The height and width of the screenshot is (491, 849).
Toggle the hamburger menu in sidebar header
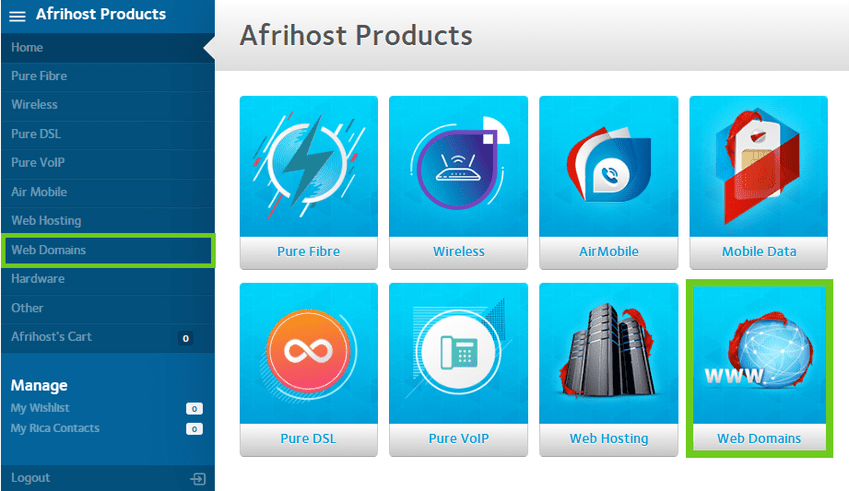tap(17, 16)
